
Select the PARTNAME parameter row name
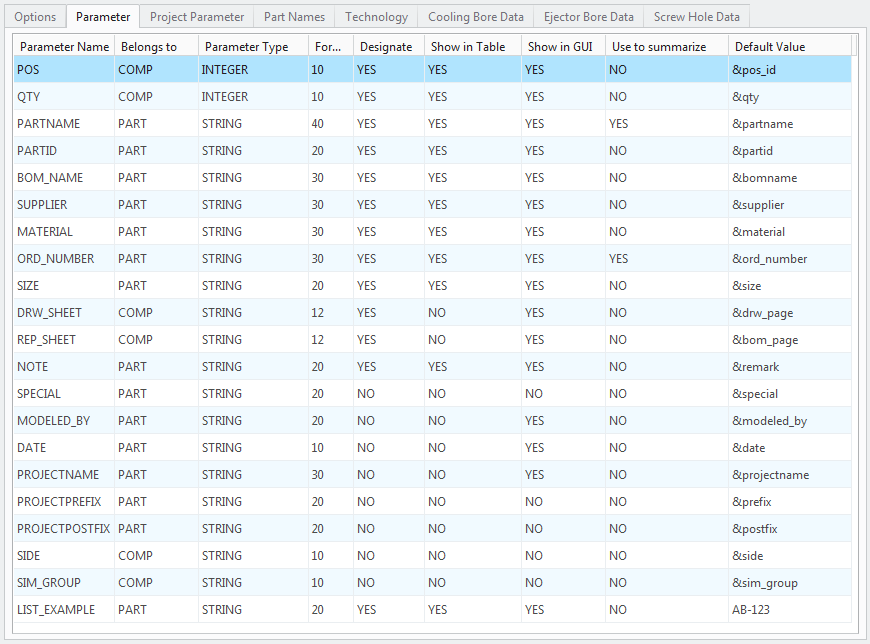click(48, 124)
